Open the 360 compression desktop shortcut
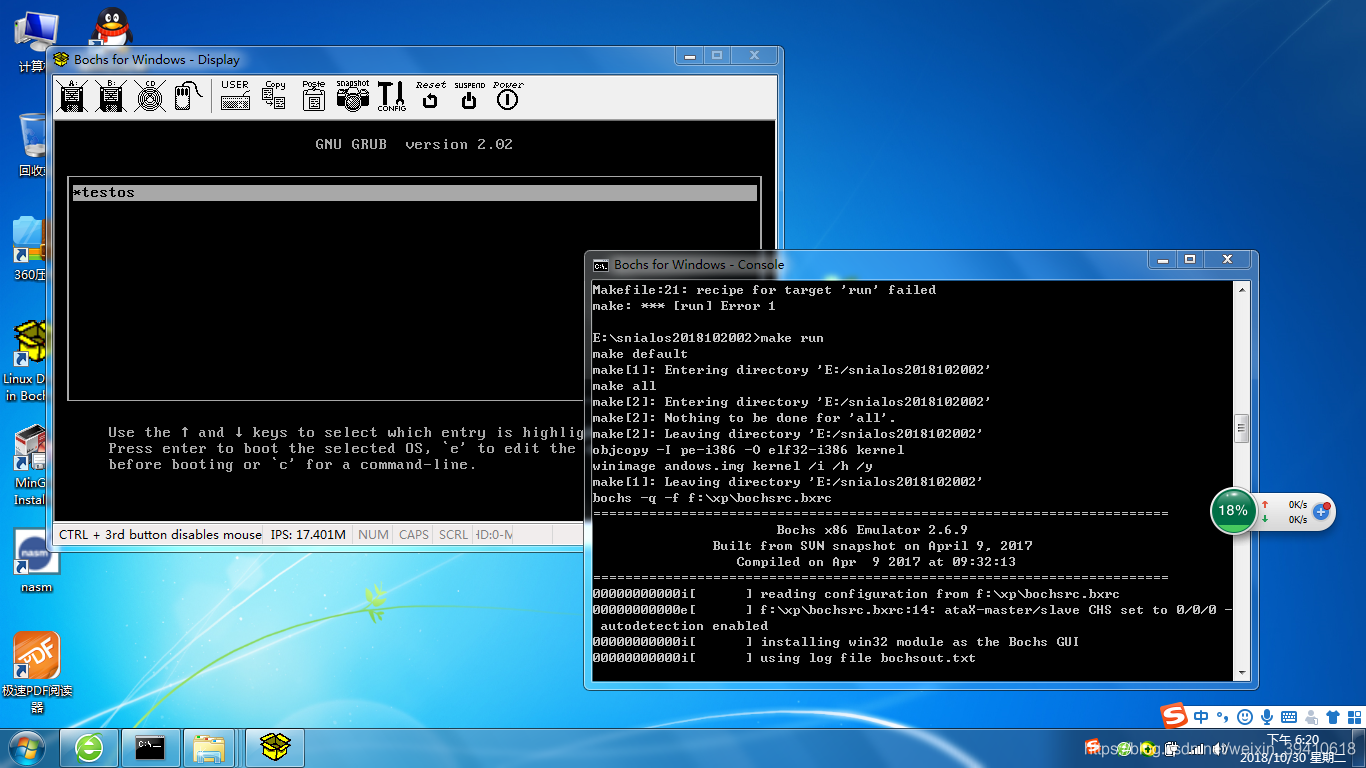1366x768 pixels. pos(30,249)
